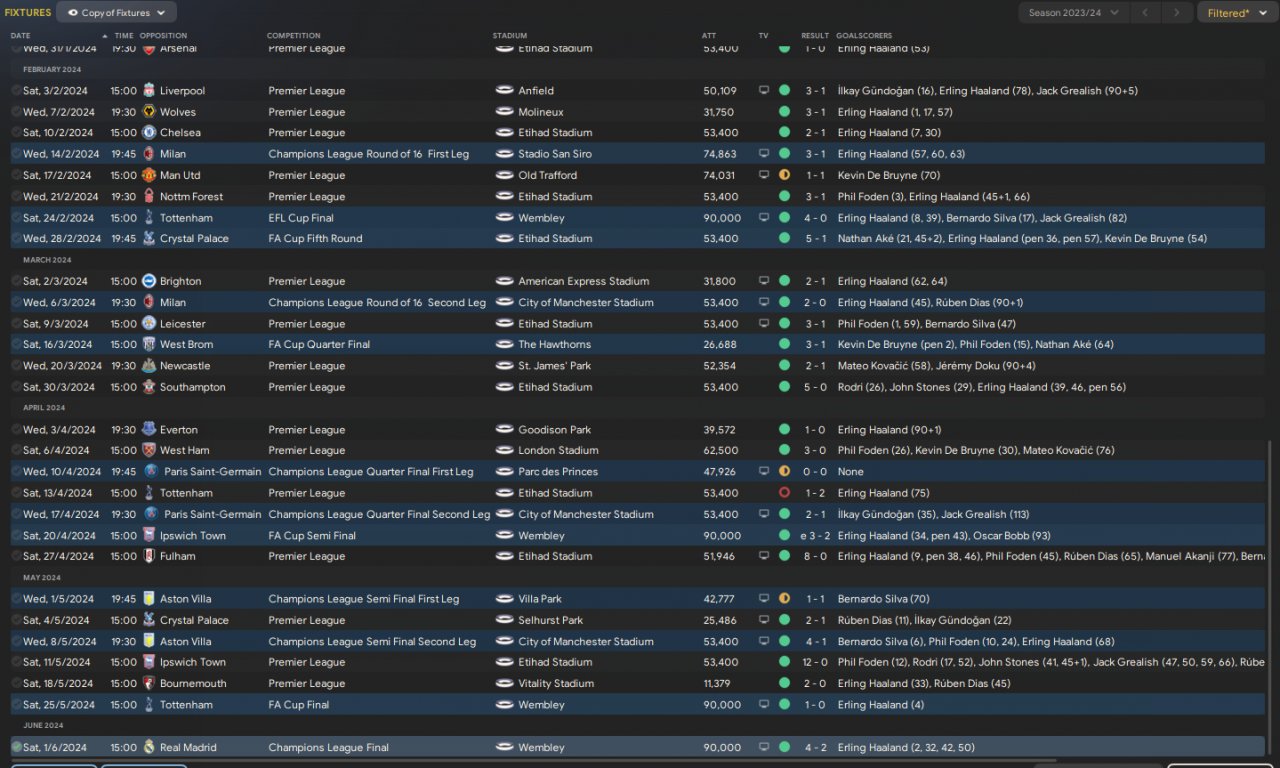The image size is (1280, 768).
Task: Toggle the selected Real Madrid fixture checkbox
Action: click(x=17, y=747)
